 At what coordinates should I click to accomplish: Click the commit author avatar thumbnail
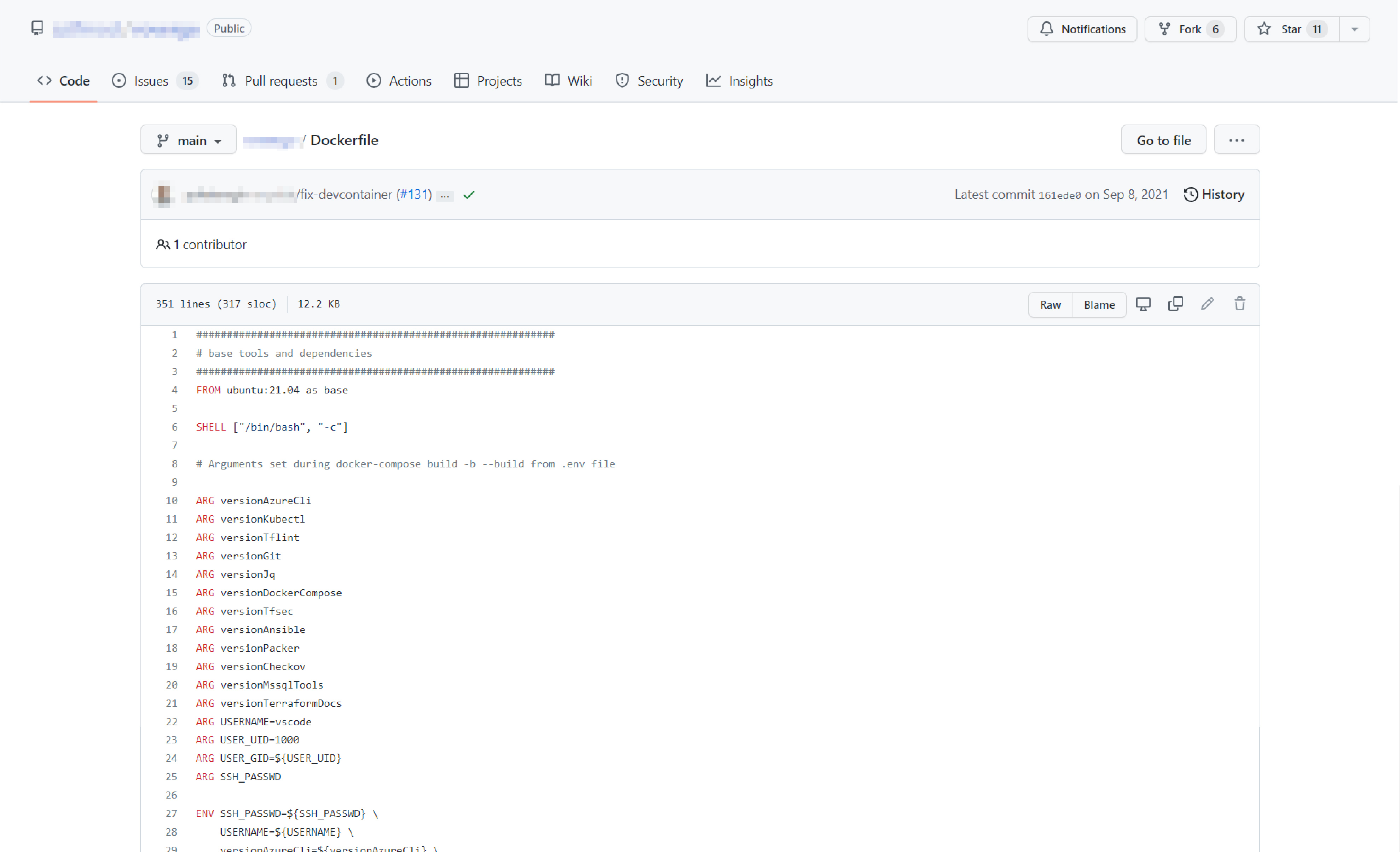coord(163,195)
